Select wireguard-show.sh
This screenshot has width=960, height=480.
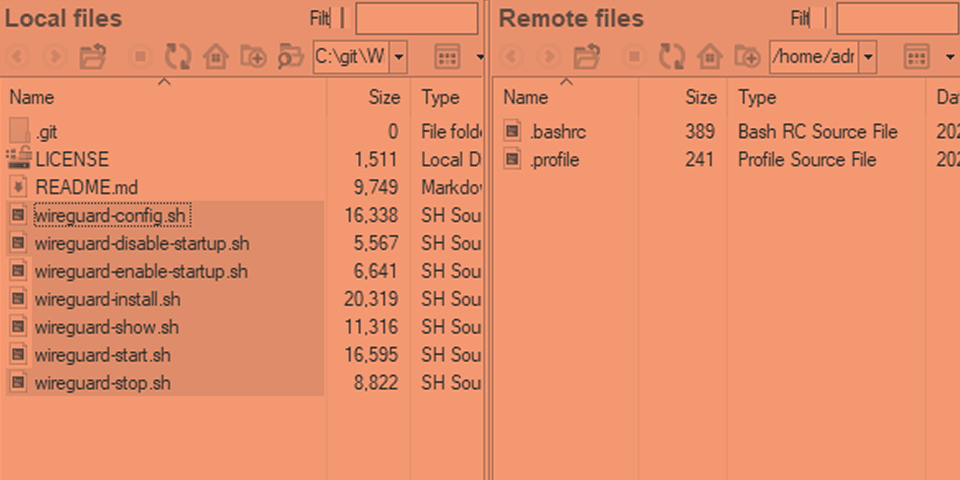coord(107,327)
